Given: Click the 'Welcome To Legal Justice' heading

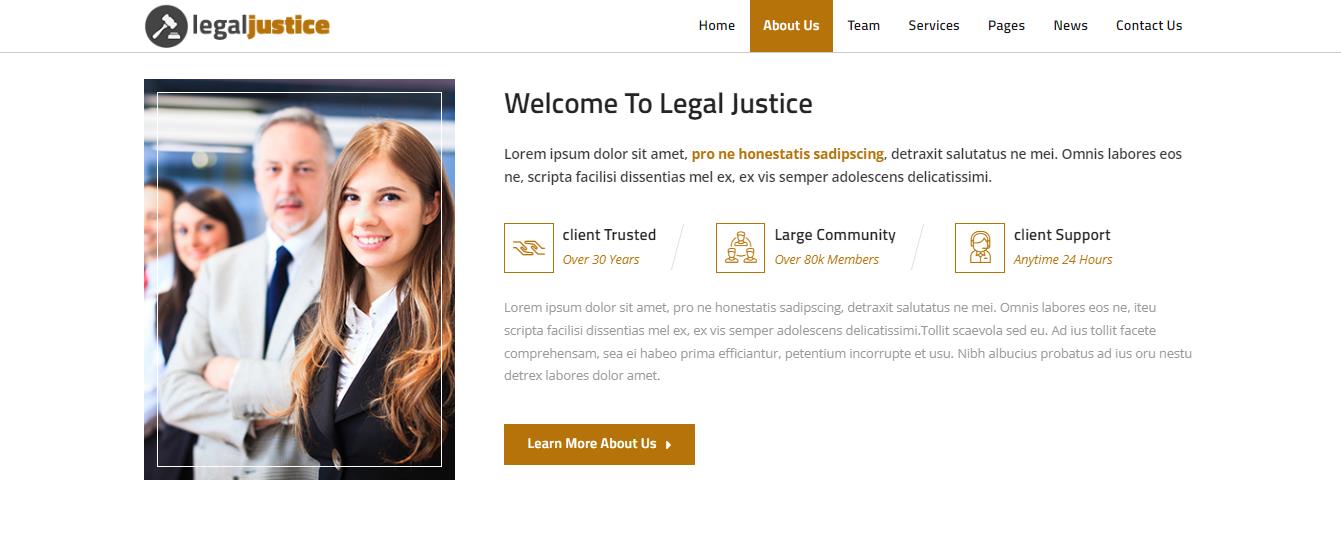Looking at the screenshot, I should point(658,104).
